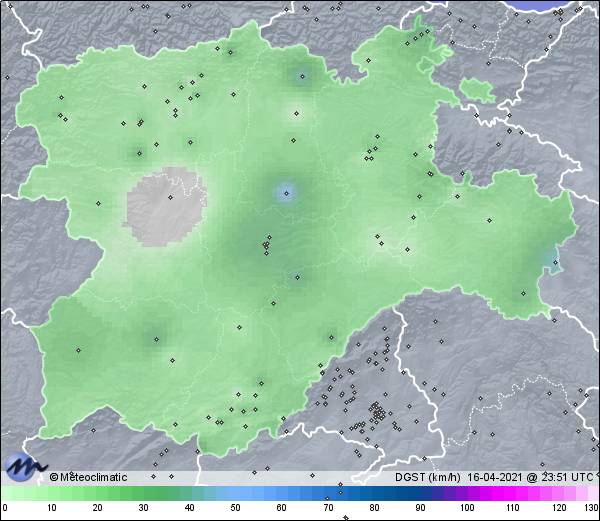Click the scale label 70
The image size is (600, 521).
(x=328, y=508)
